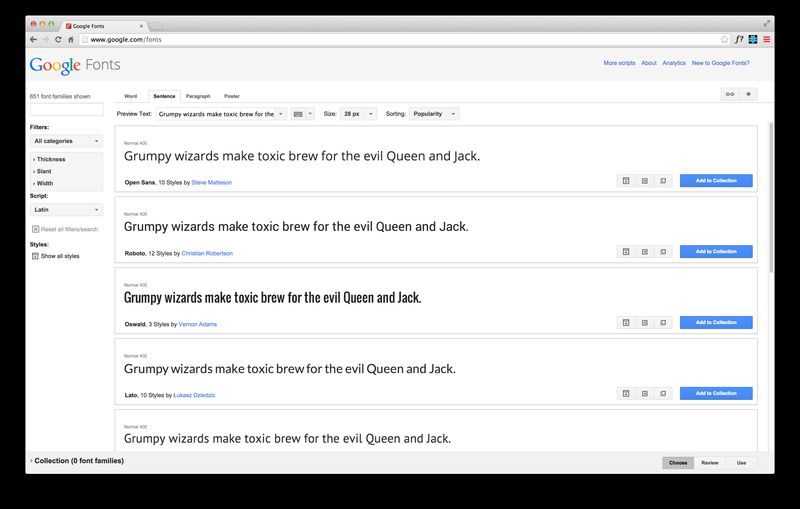Switch to the Poster preview tab
Image resolution: width=800 pixels, height=509 pixels.
(x=232, y=96)
